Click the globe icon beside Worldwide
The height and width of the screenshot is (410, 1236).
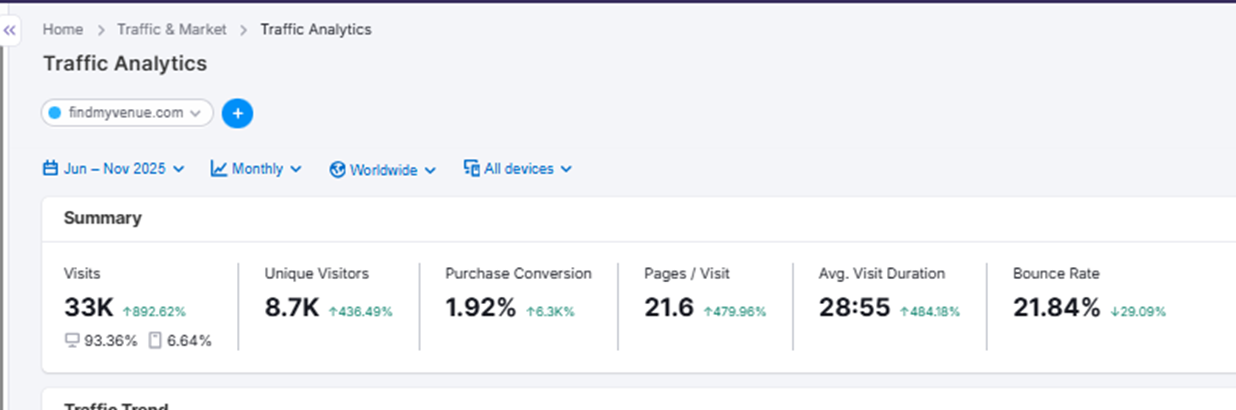coord(338,170)
